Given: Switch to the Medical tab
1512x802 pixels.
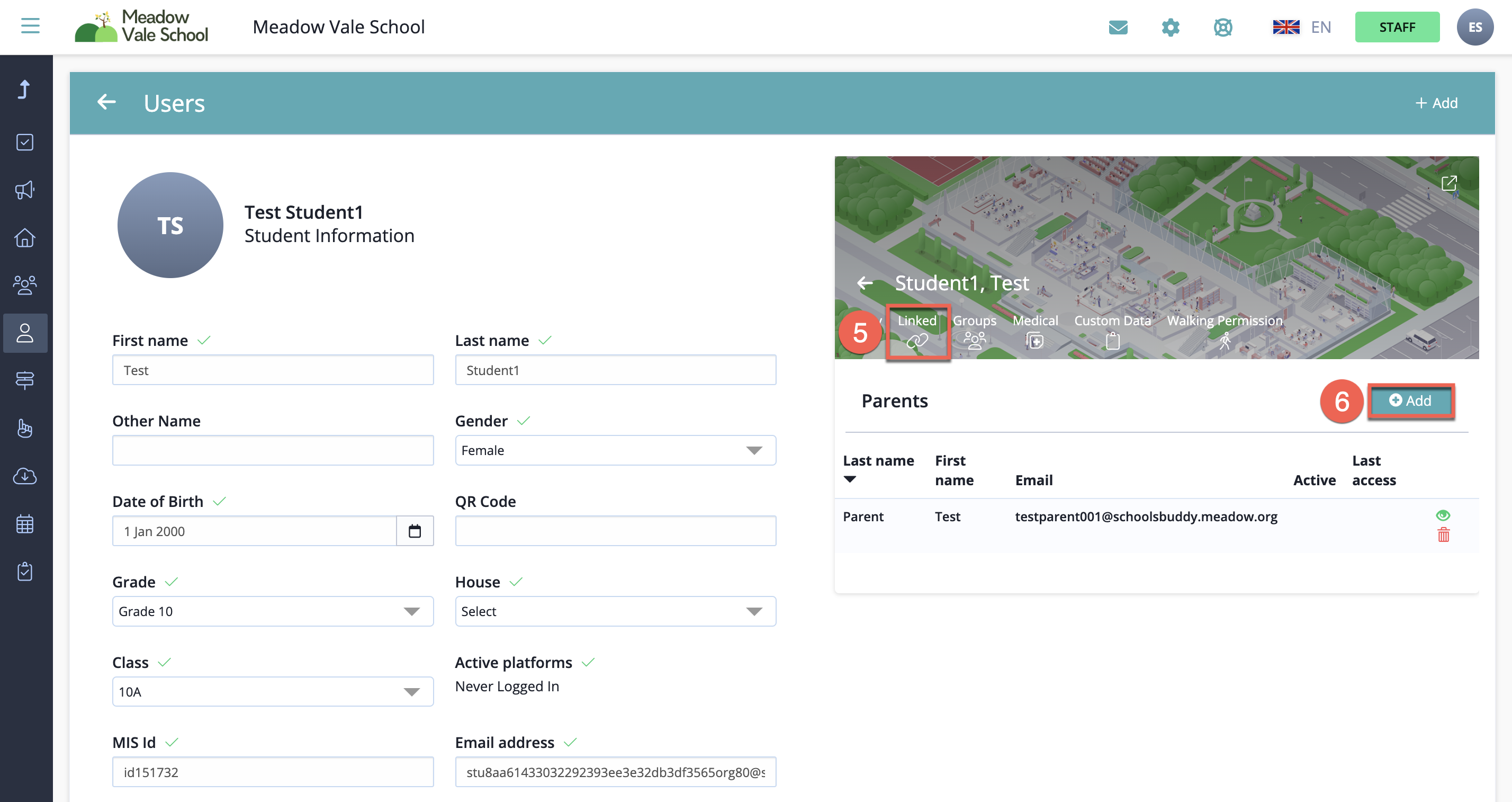Looking at the screenshot, I should [1035, 331].
